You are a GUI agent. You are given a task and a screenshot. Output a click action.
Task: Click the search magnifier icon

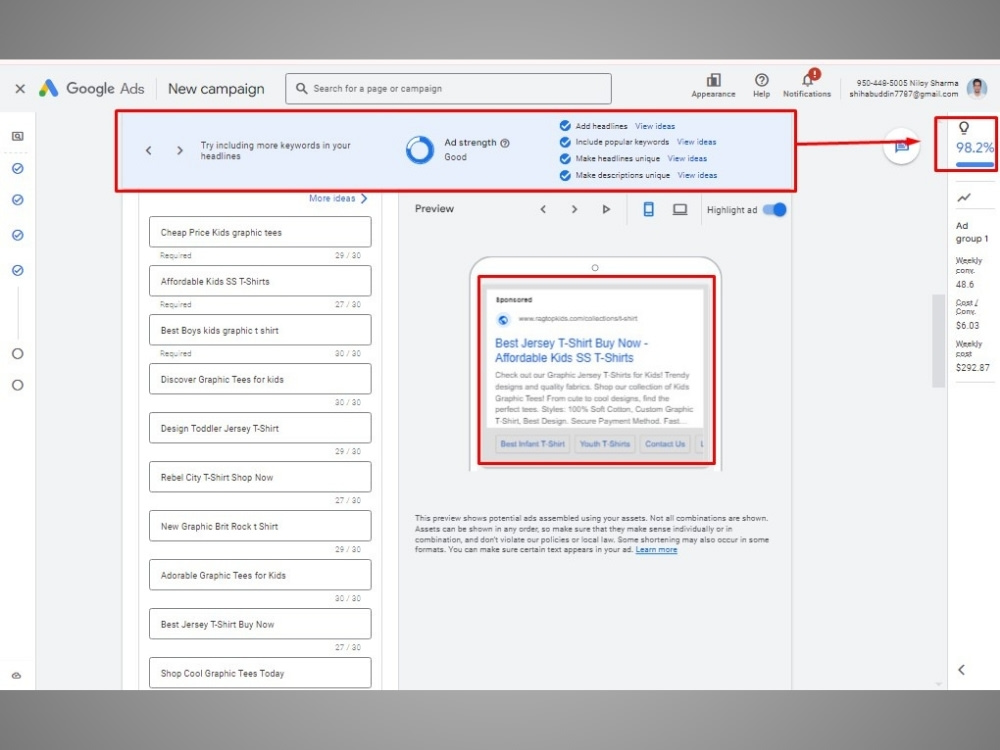(302, 89)
